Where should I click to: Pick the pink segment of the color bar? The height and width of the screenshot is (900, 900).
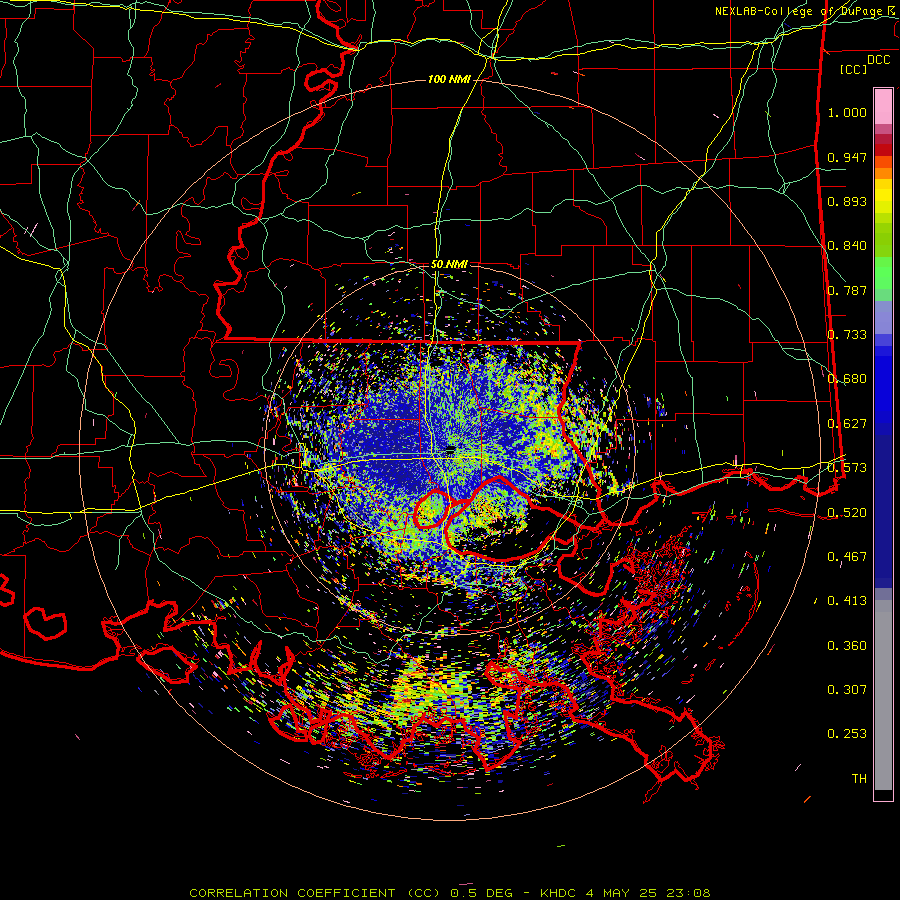point(883,106)
